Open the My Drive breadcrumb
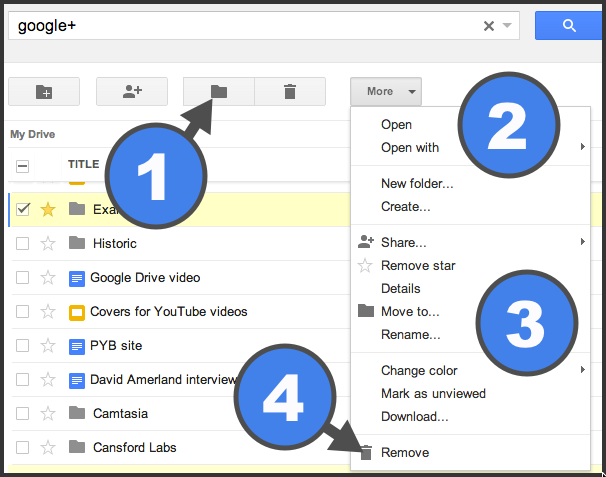Image resolution: width=606 pixels, height=477 pixels. (32, 134)
